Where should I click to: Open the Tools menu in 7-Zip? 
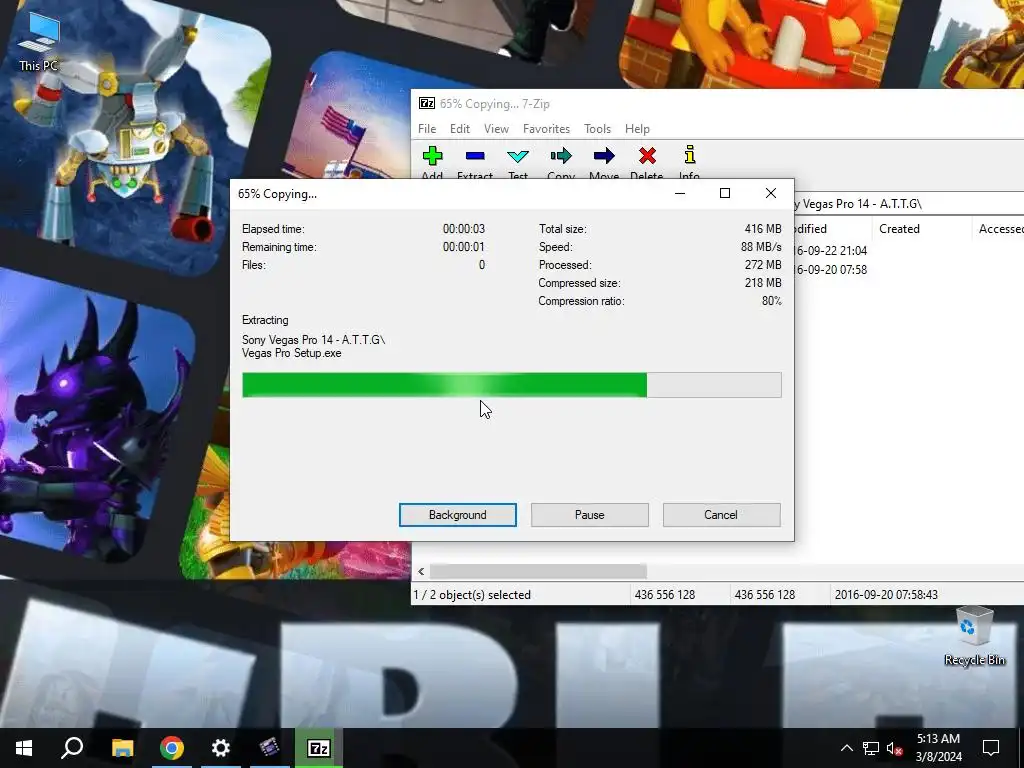[x=598, y=129]
